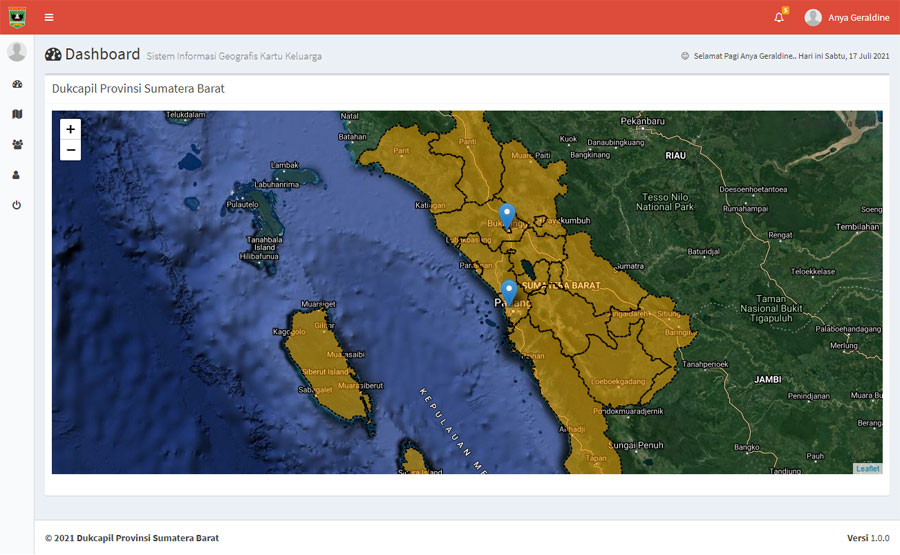Image resolution: width=900 pixels, height=555 pixels.
Task: Open Dashboard from the sidebar gauge icon
Action: click(17, 84)
